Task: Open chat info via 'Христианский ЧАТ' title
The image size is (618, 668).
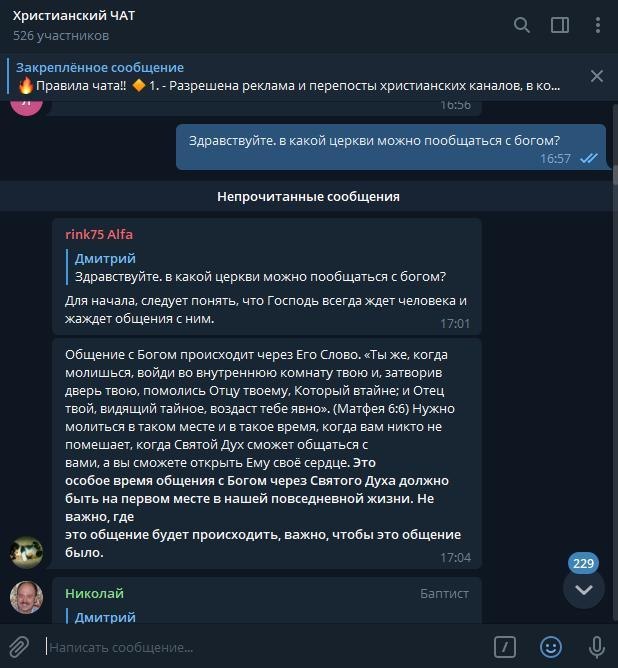Action: click(74, 16)
